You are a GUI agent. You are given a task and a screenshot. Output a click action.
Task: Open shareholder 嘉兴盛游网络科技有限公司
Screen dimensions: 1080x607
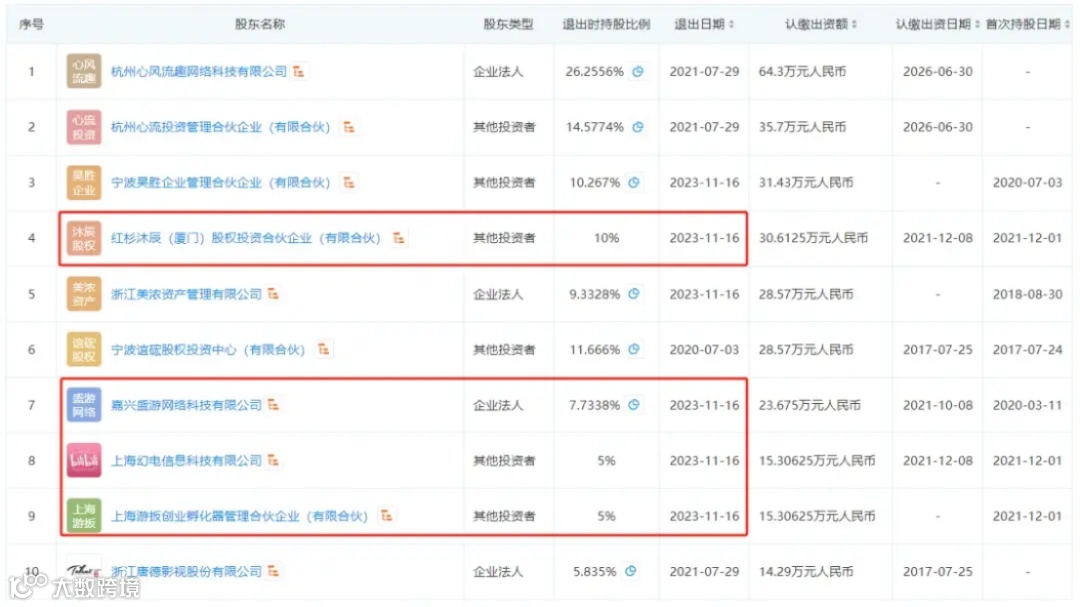click(186, 405)
